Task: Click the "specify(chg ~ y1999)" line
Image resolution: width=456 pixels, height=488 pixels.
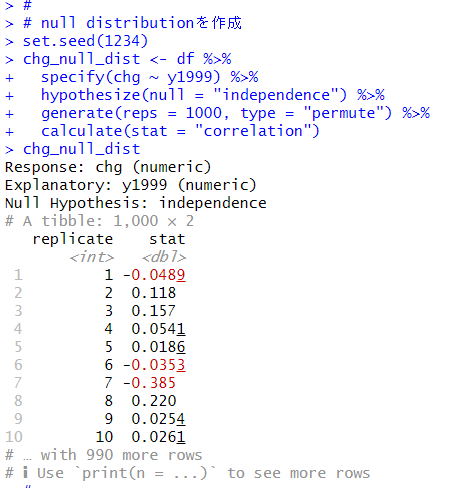Action: (x=149, y=77)
